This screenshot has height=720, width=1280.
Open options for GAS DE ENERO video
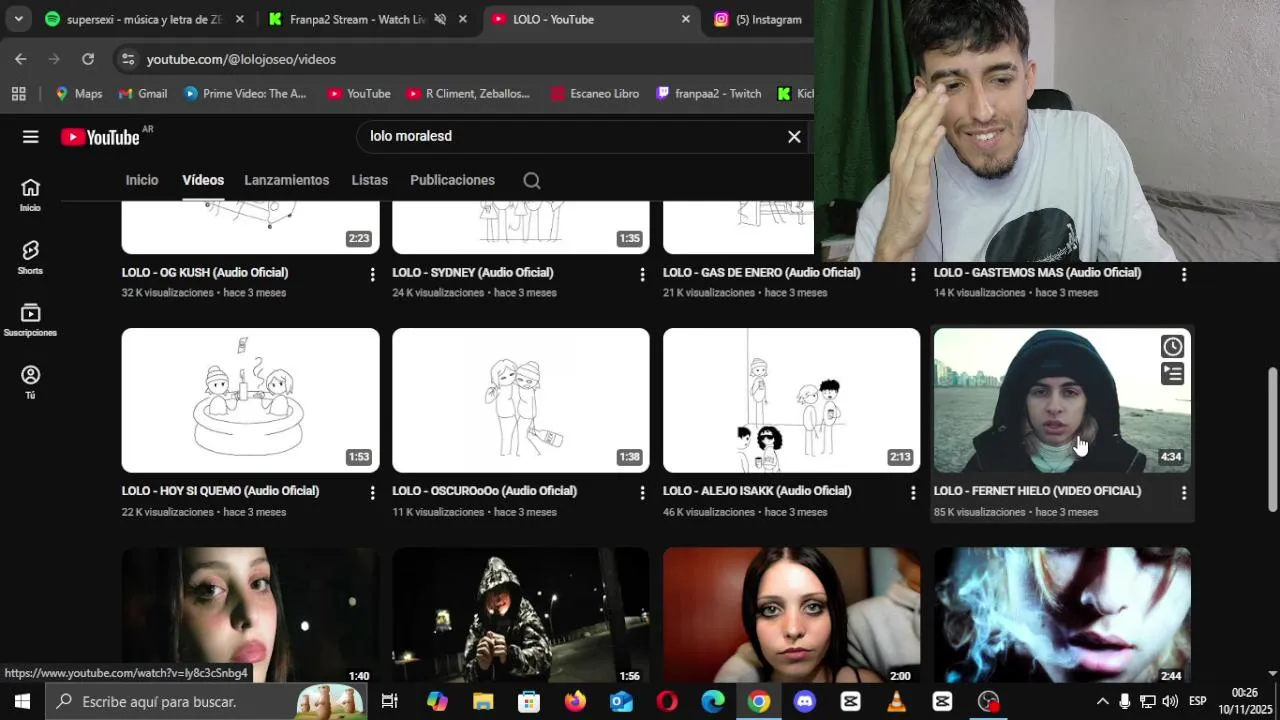click(912, 274)
